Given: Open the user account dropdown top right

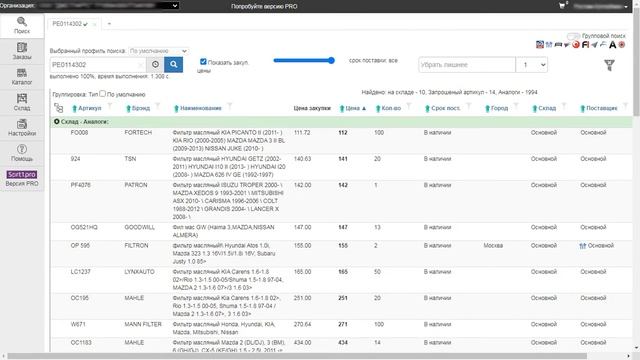Looking at the screenshot, I should pyautogui.click(x=600, y=6).
